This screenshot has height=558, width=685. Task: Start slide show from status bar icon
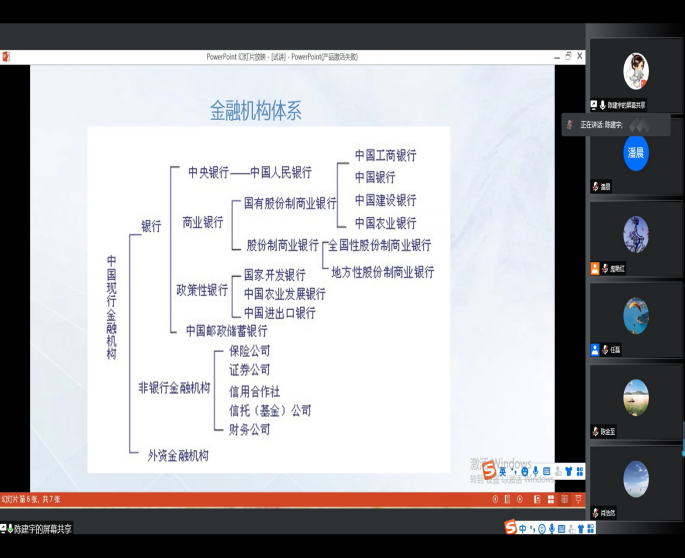click(578, 499)
